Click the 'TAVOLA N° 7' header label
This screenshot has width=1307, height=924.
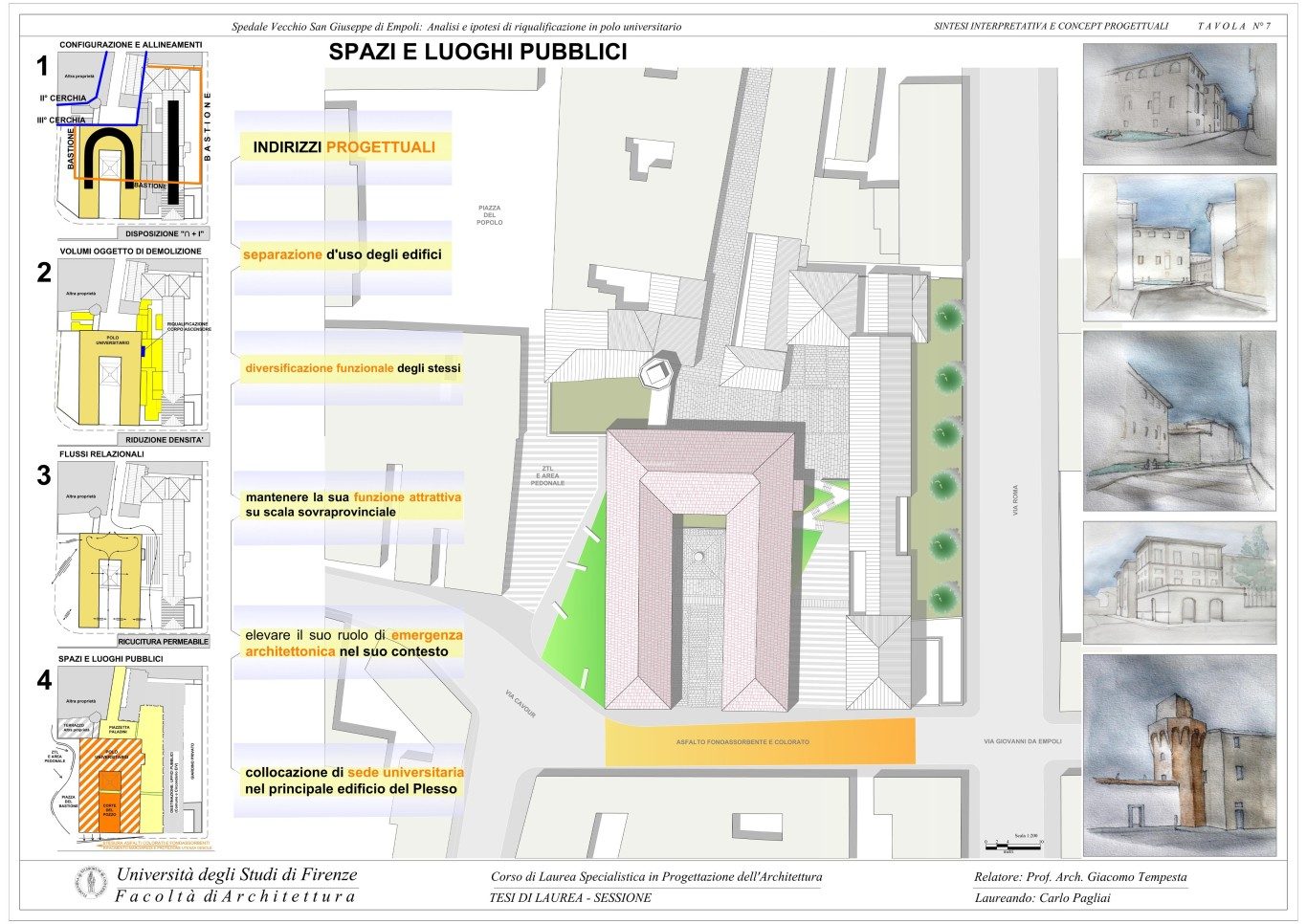point(1234,26)
